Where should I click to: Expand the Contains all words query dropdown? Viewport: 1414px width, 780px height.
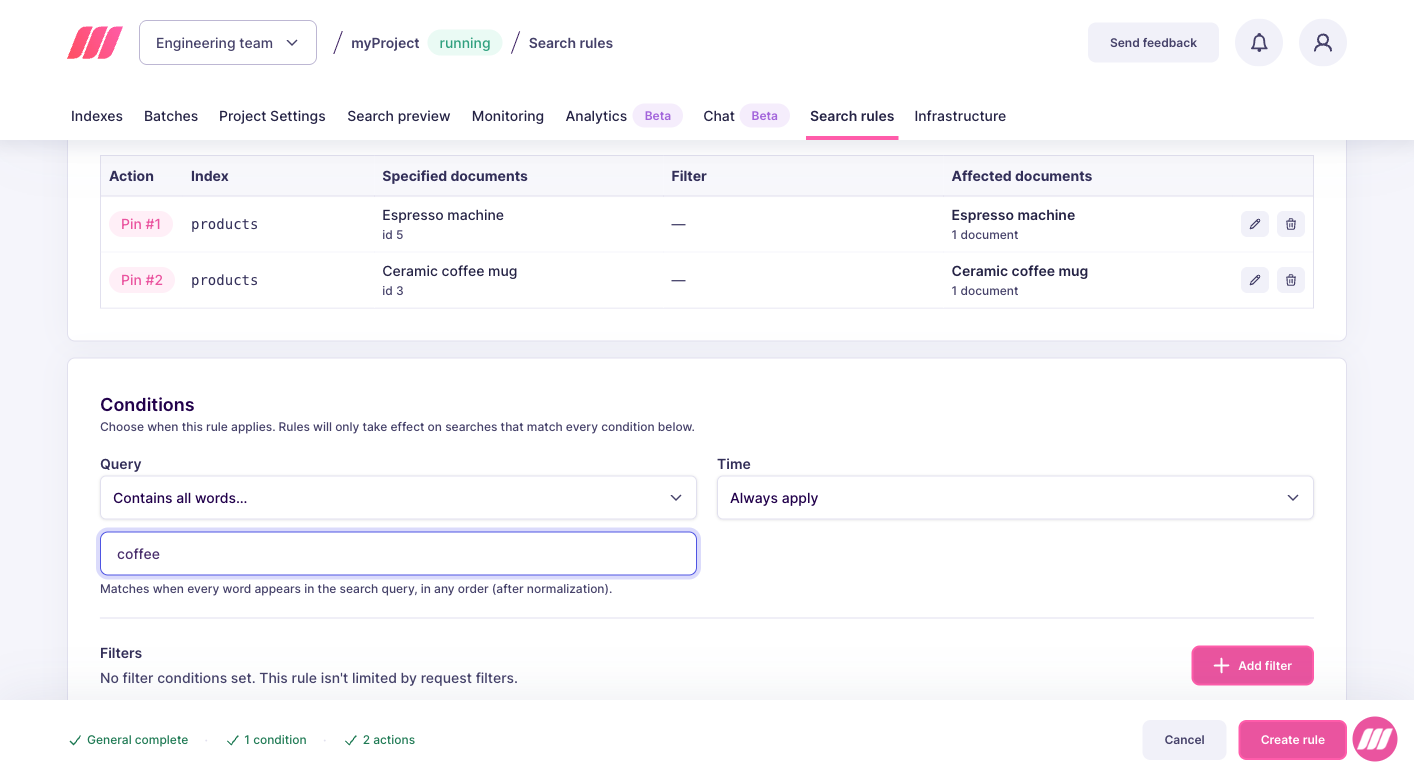398,498
